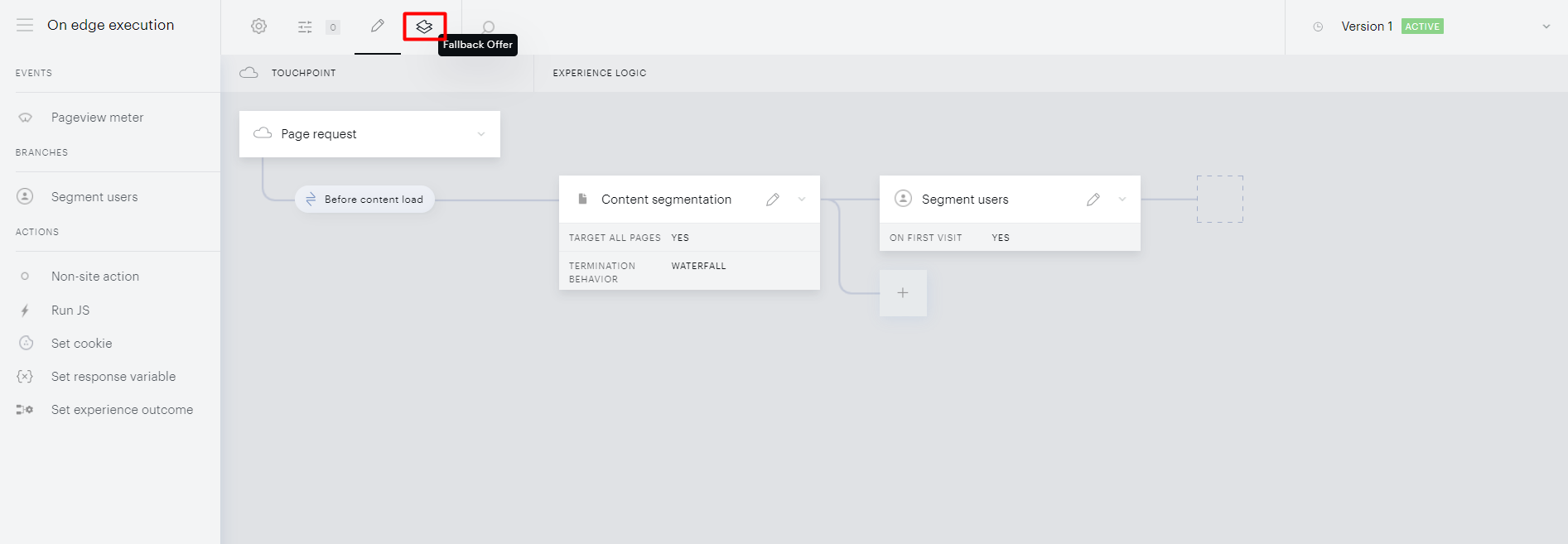Select the pencil edit tab icon
The height and width of the screenshot is (544, 1568).
(378, 26)
